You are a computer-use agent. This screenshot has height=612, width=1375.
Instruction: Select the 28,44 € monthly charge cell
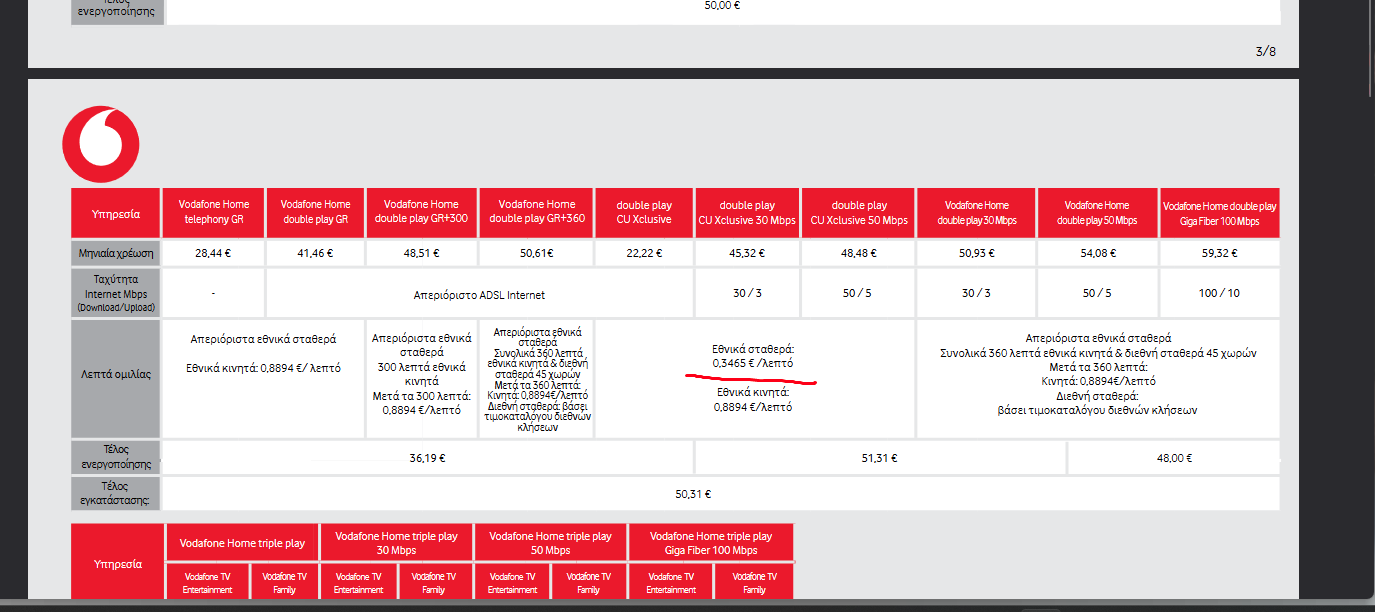click(214, 253)
